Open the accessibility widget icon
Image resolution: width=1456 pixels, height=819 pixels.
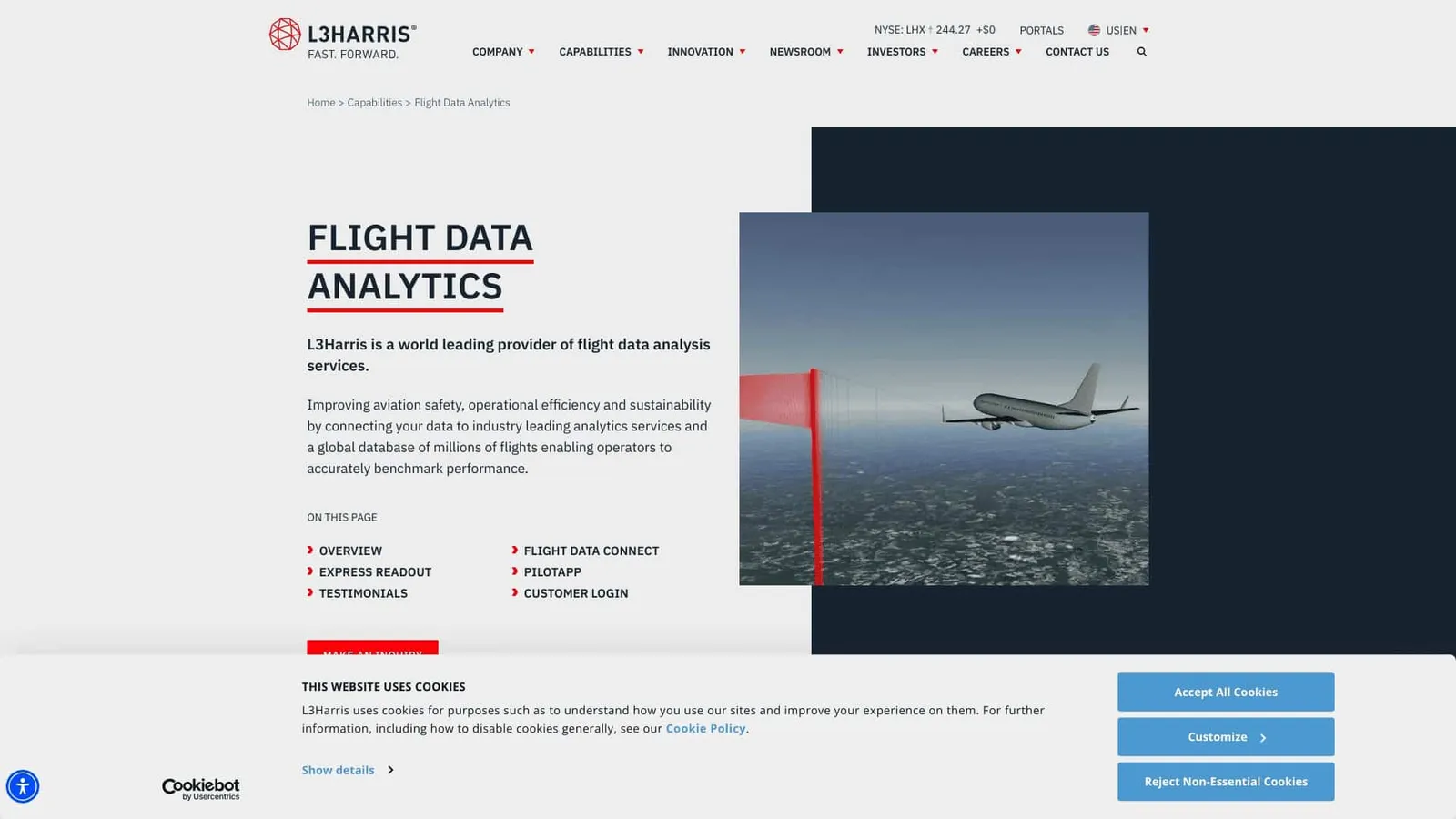(x=23, y=786)
